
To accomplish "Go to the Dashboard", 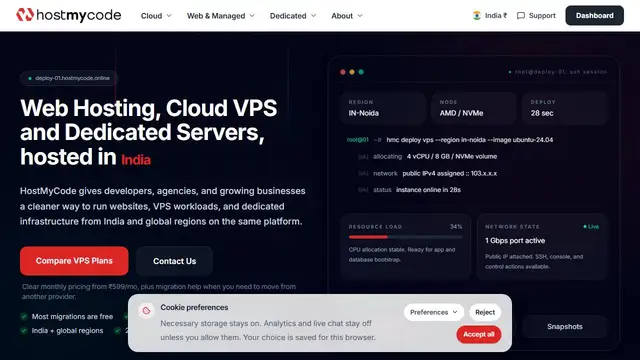I will tap(594, 16).
